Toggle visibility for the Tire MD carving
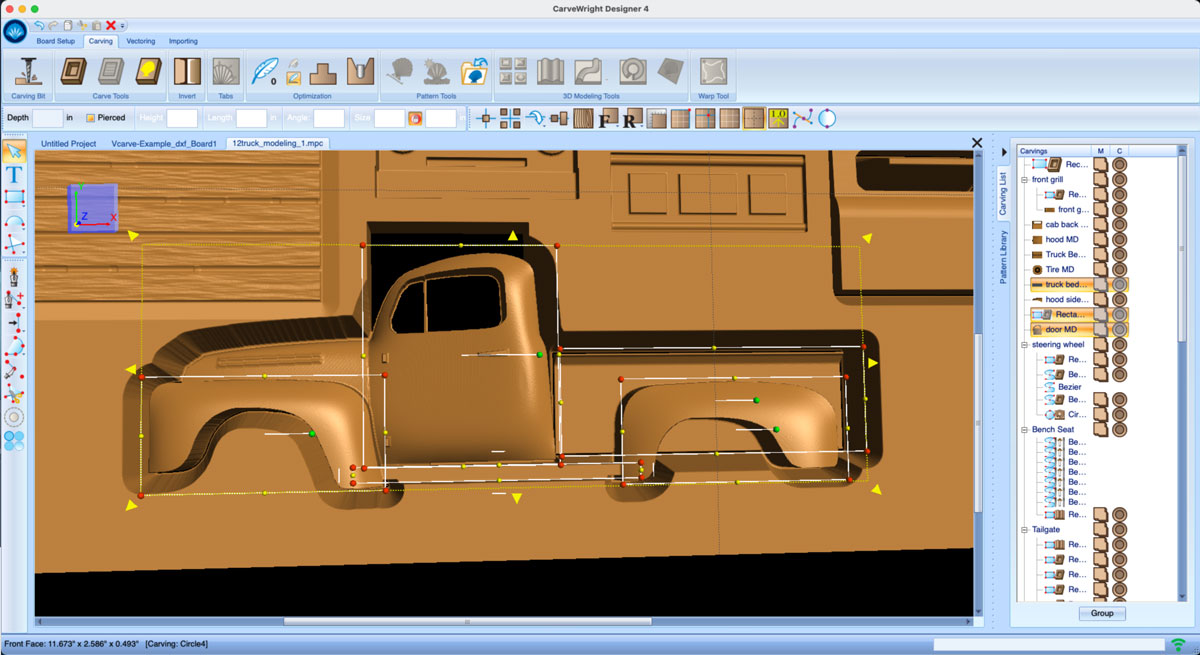The height and width of the screenshot is (655, 1200). (x=1120, y=269)
